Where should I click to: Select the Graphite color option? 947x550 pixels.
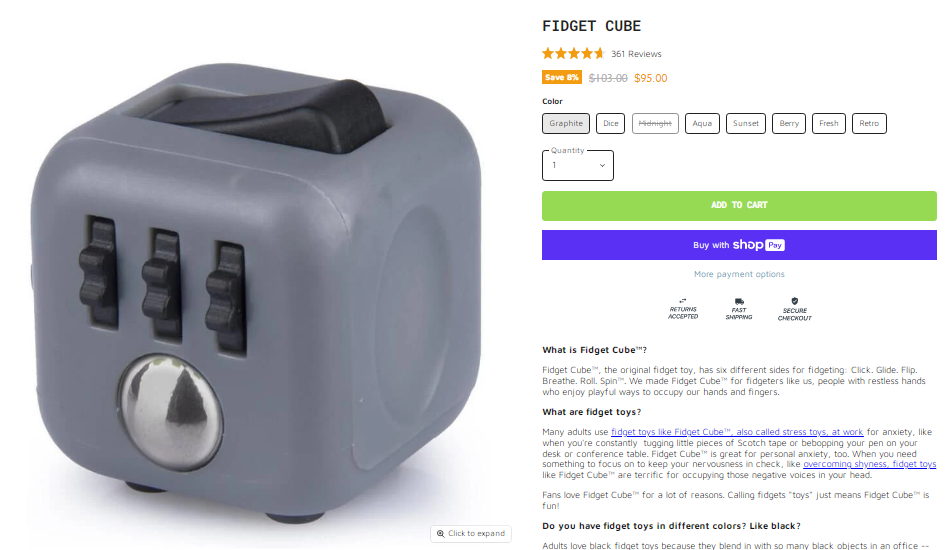(x=566, y=123)
